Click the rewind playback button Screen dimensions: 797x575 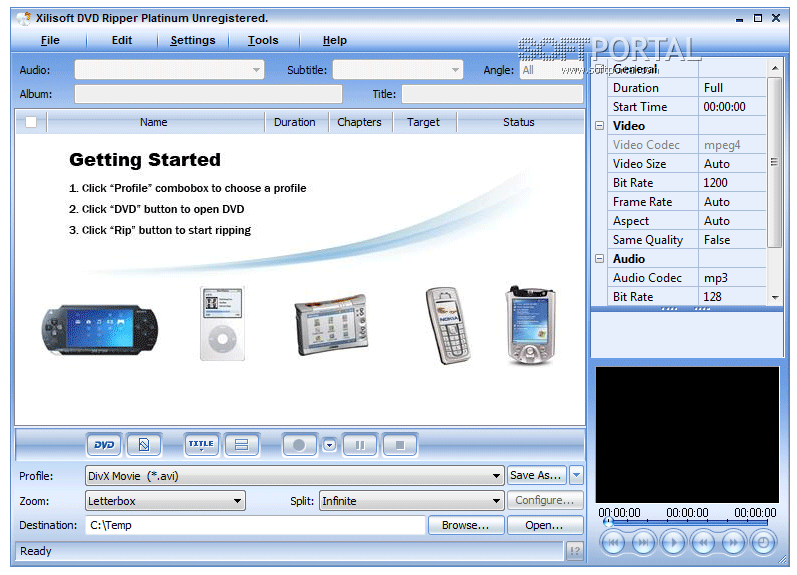[703, 542]
